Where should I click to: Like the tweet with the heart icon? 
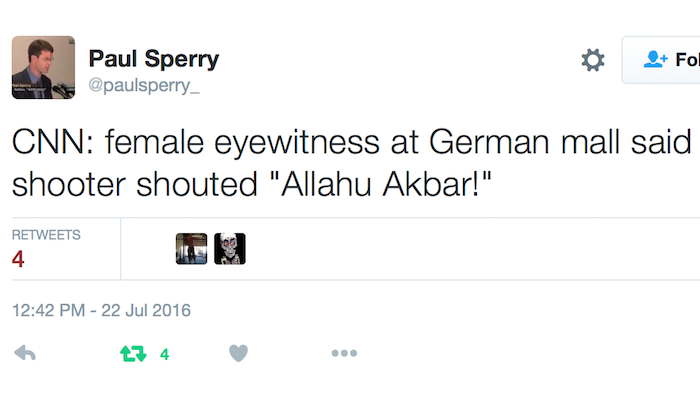[x=238, y=353]
